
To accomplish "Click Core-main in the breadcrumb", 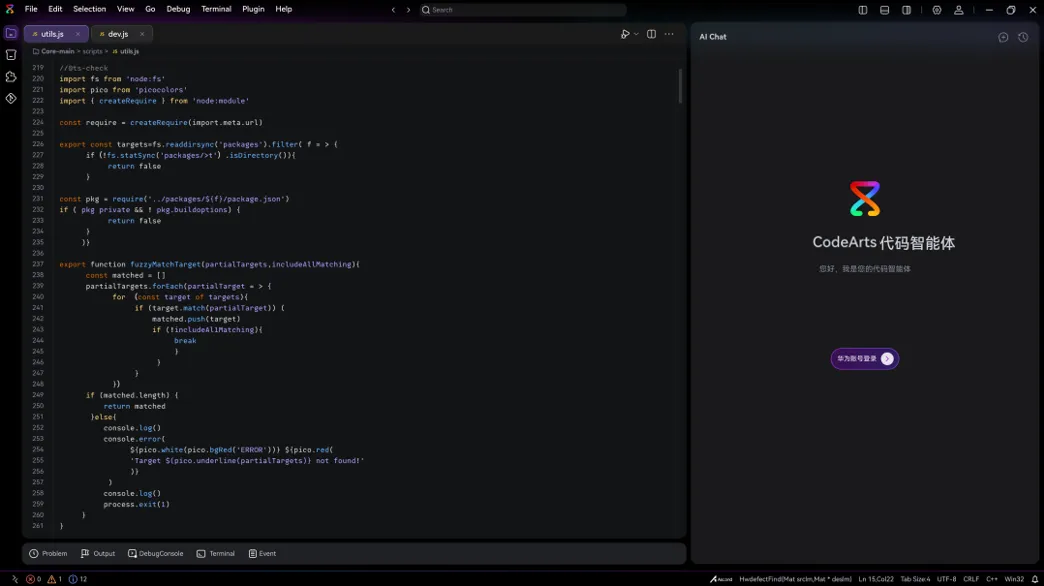I will [x=57, y=51].
